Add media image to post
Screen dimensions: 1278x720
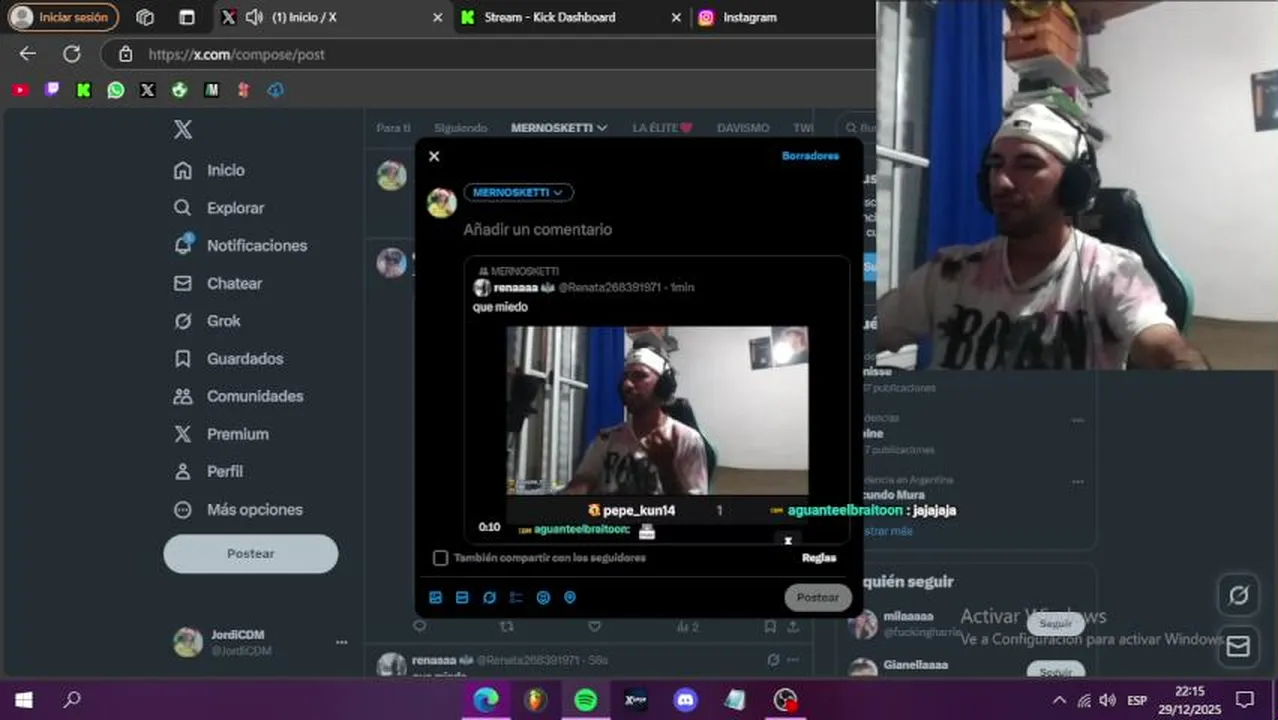436,598
